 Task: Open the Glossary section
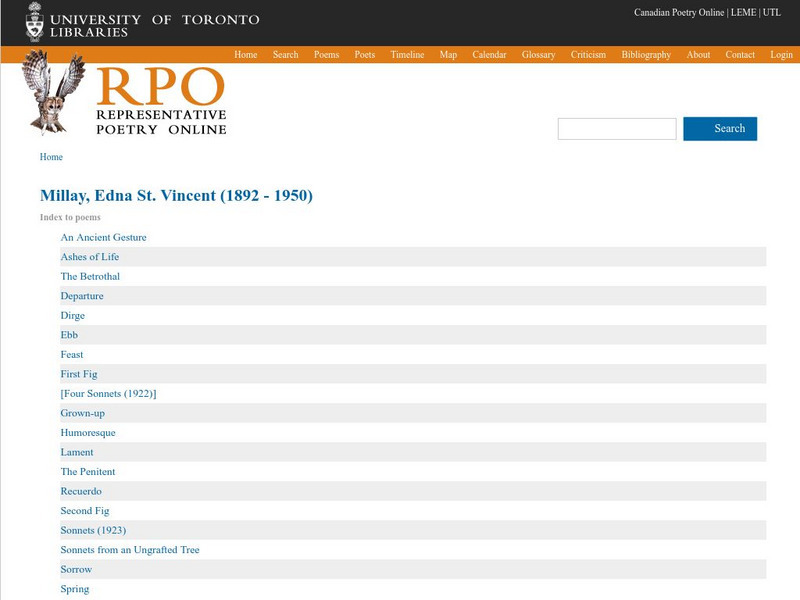539,55
